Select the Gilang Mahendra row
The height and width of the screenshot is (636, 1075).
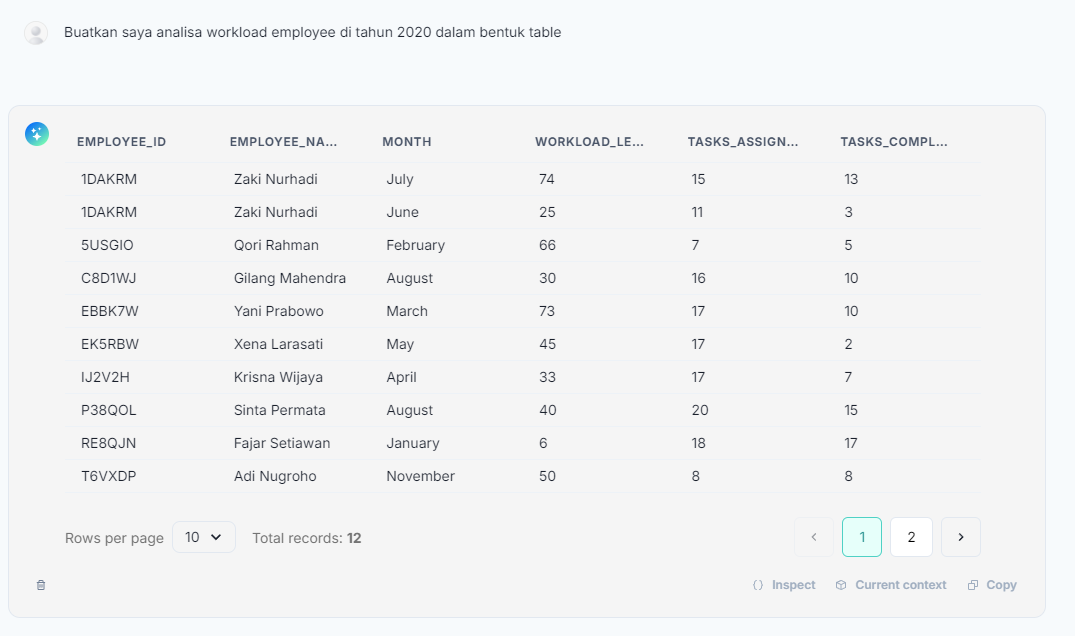pos(290,278)
